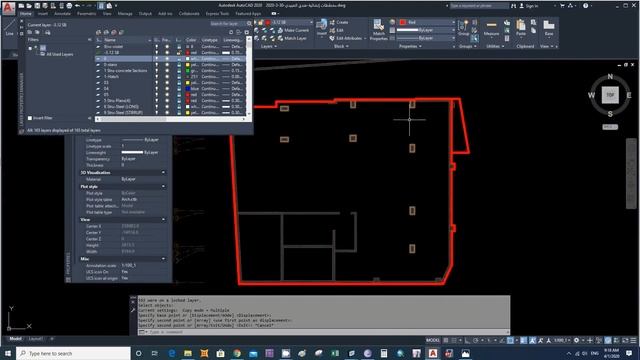Click the Plot printer icon in quick access toolbar
This screenshot has width=640, height=360.
click(69, 6)
